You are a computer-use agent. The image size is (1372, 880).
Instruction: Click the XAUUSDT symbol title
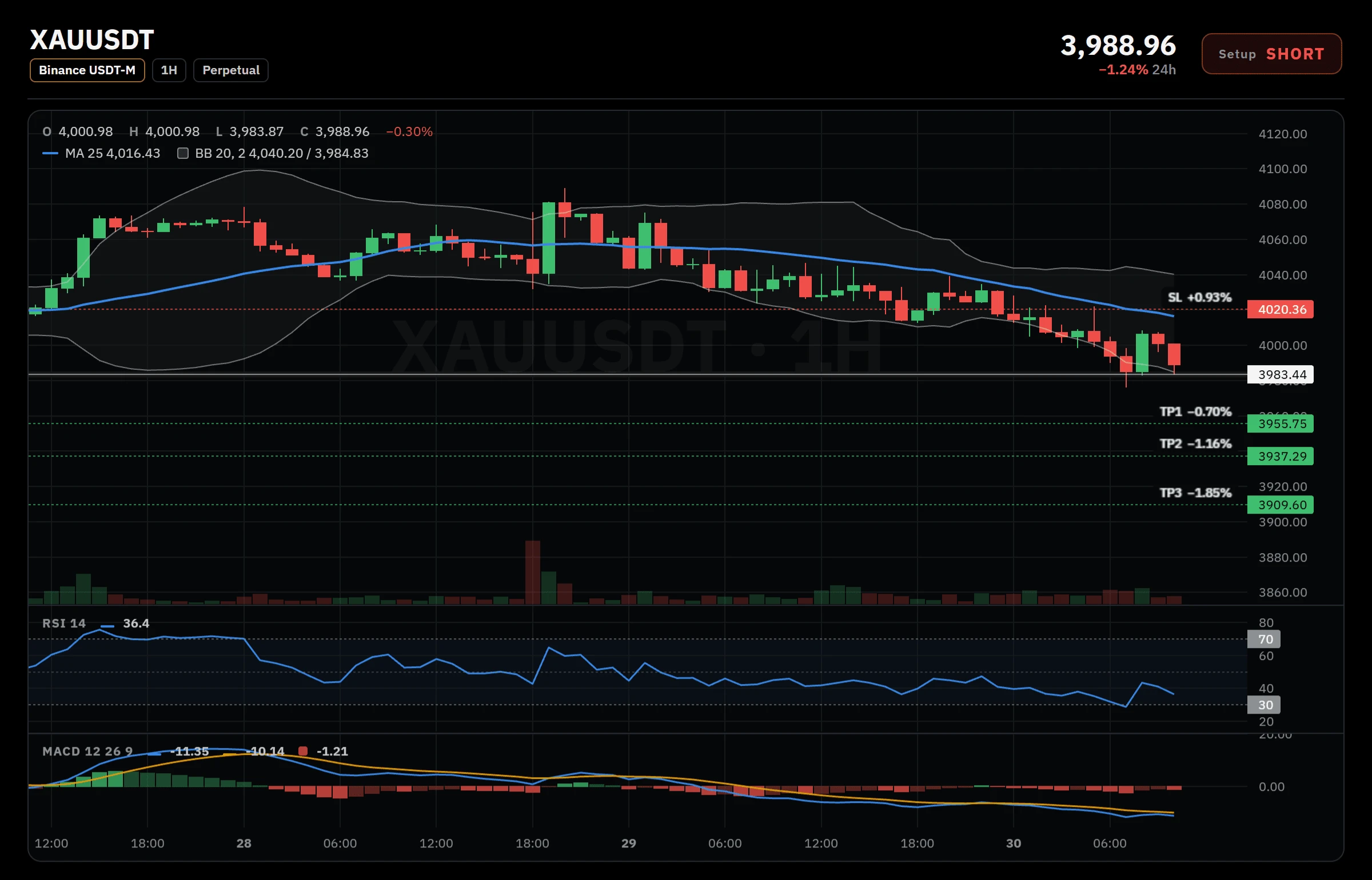92,40
